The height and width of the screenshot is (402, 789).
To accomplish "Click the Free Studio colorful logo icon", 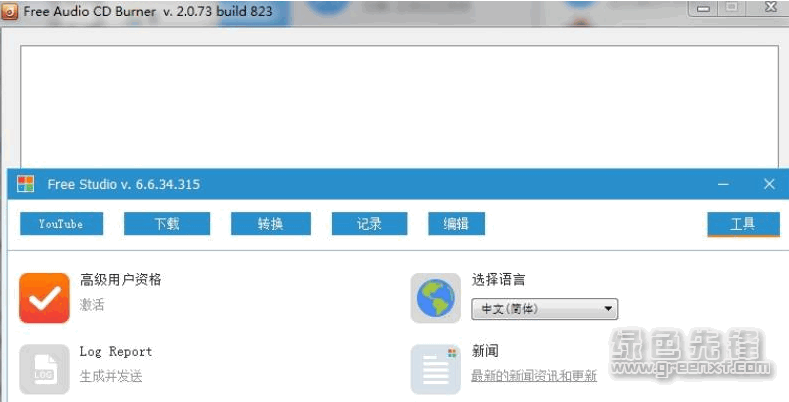I will pyautogui.click(x=25, y=184).
